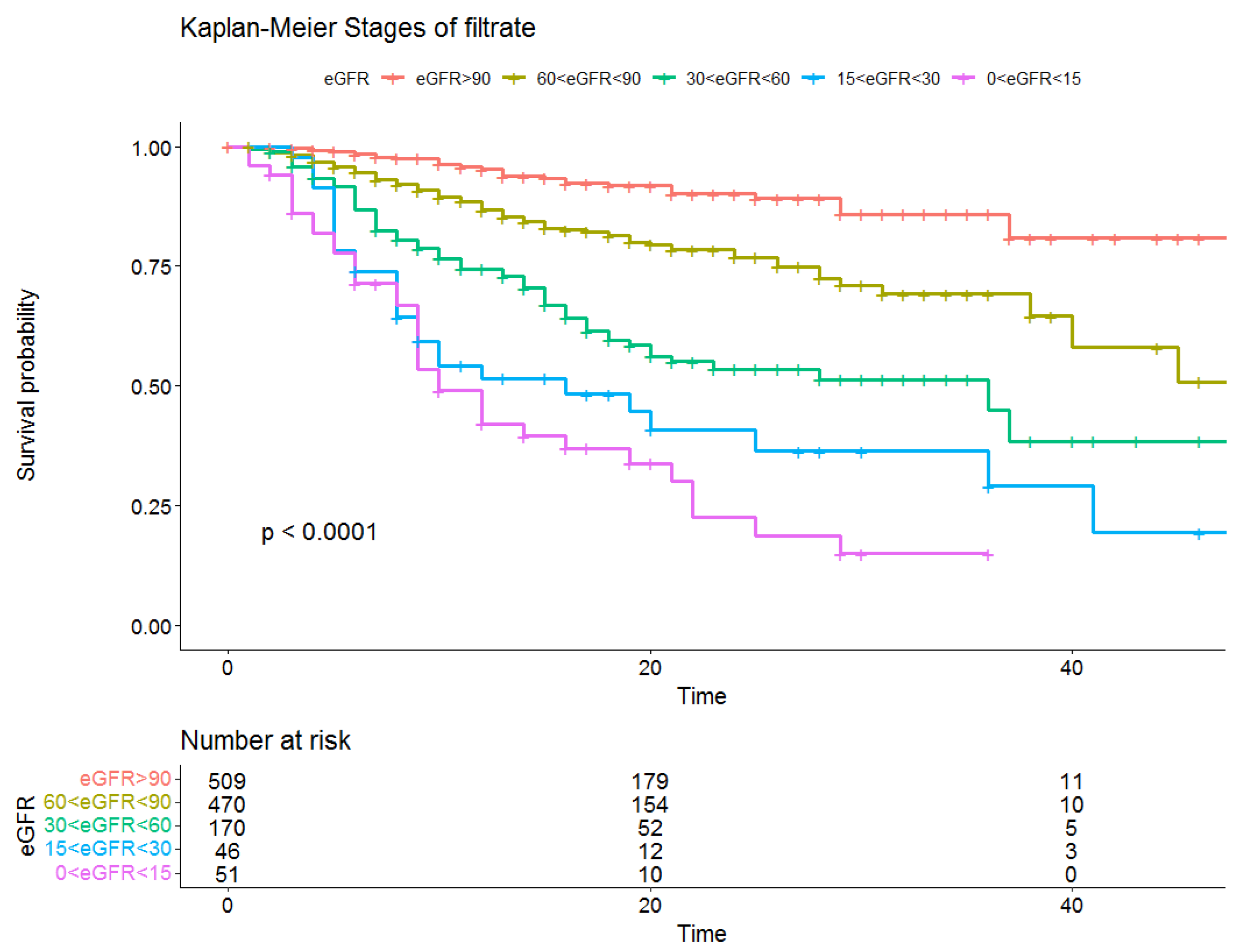Screen dimensions: 1244x952
Task: Click the blue 15<eGFR<30 legend marker
Action: [813, 78]
